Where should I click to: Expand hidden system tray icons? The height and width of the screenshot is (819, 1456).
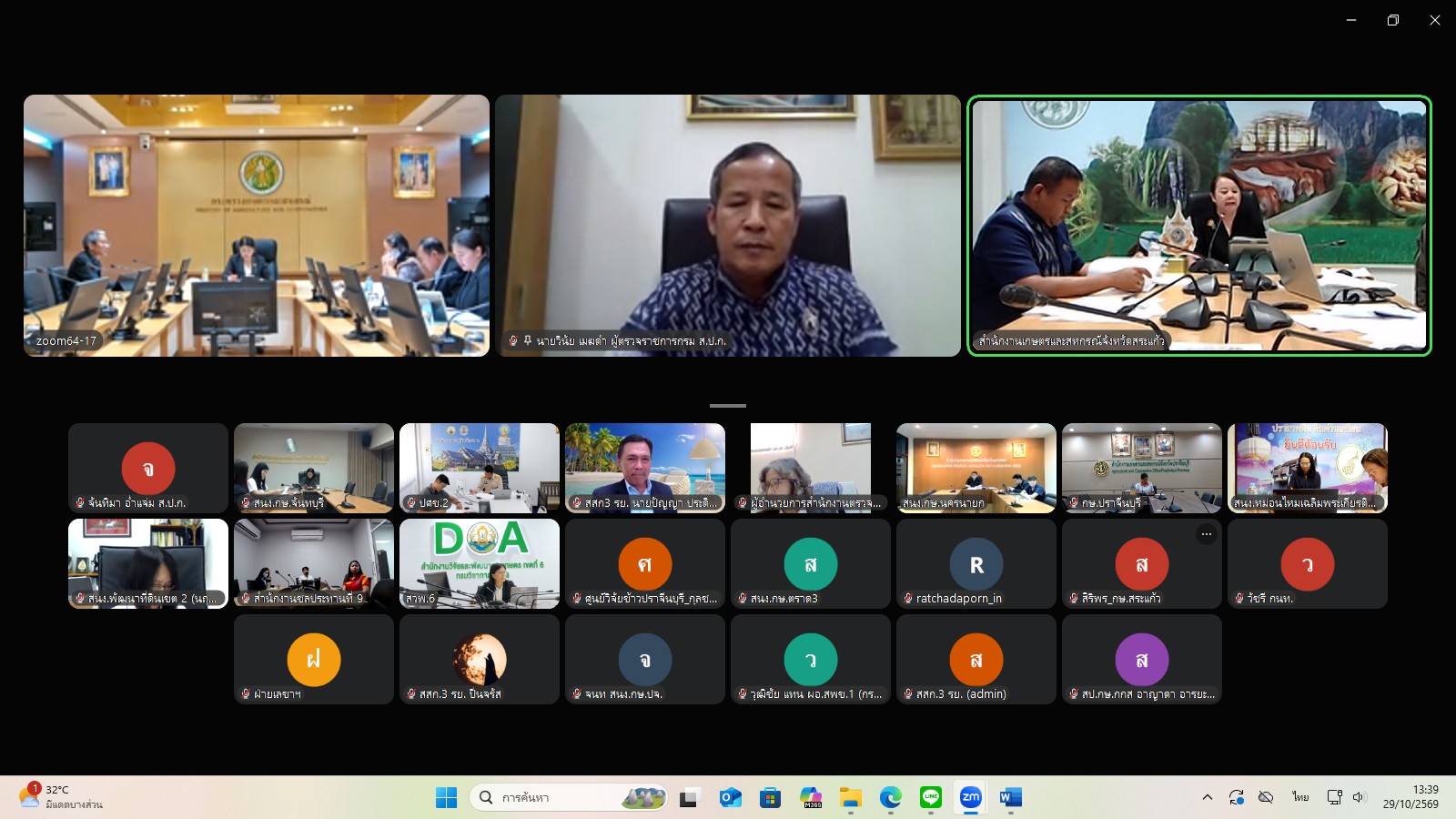point(1208,797)
